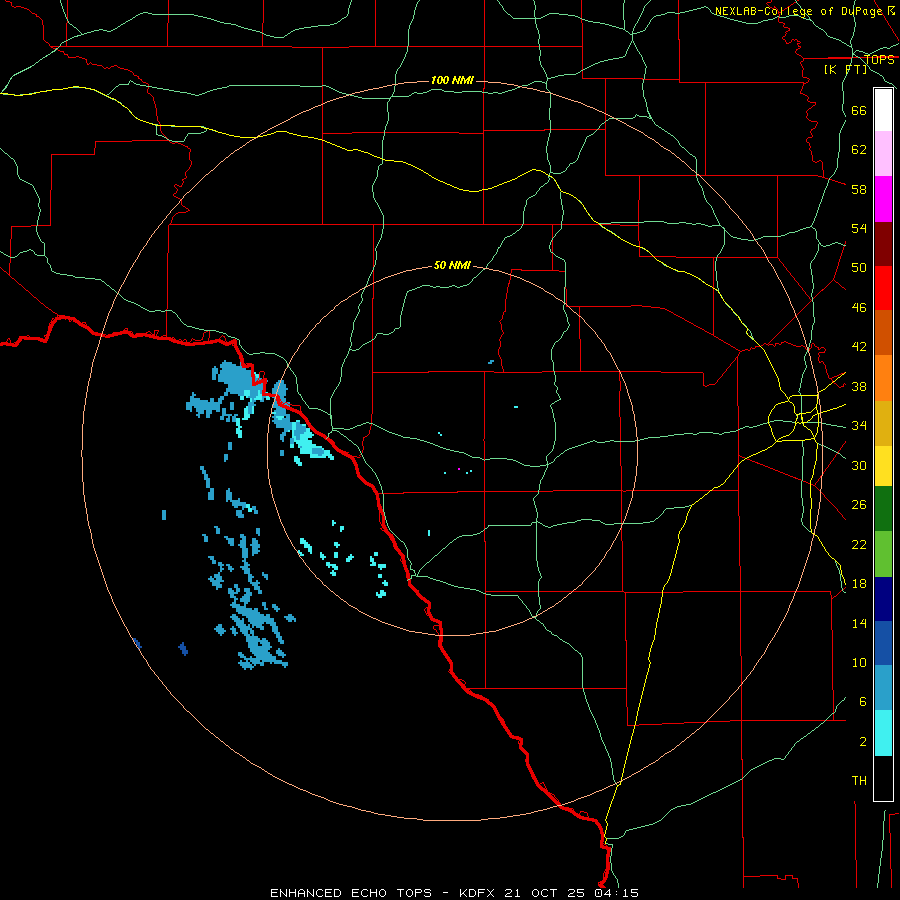
Task: Click the white color band above 66
Action: pyautogui.click(x=883, y=110)
